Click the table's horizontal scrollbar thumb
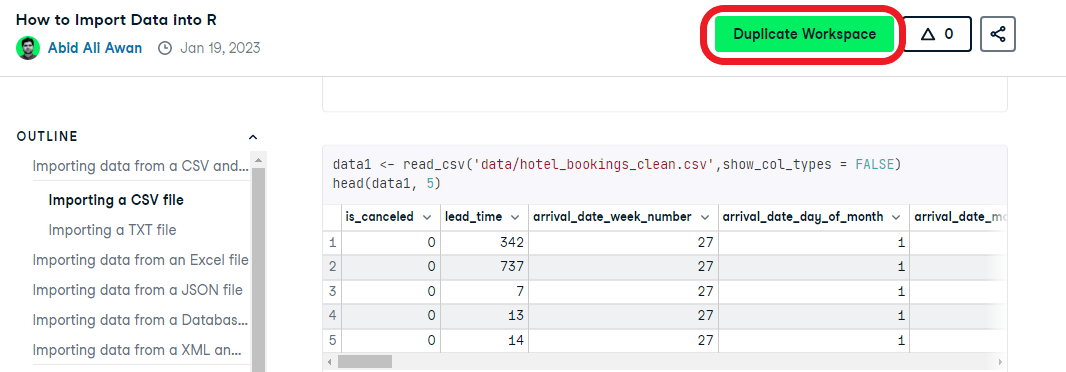 365,361
